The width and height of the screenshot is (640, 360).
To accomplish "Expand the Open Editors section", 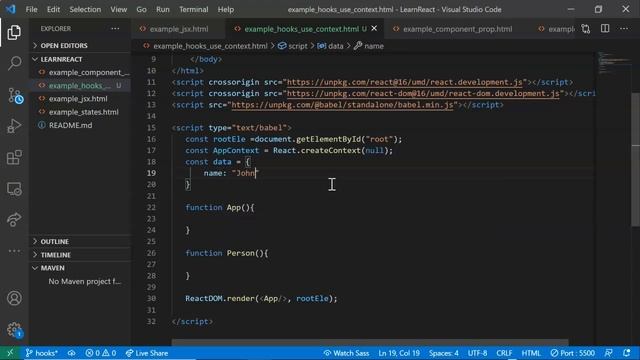I will tap(80, 45).
